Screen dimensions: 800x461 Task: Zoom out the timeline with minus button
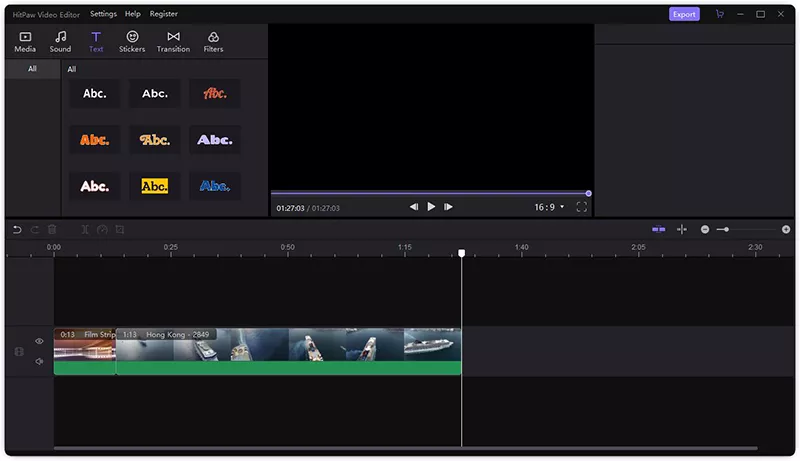coord(705,229)
